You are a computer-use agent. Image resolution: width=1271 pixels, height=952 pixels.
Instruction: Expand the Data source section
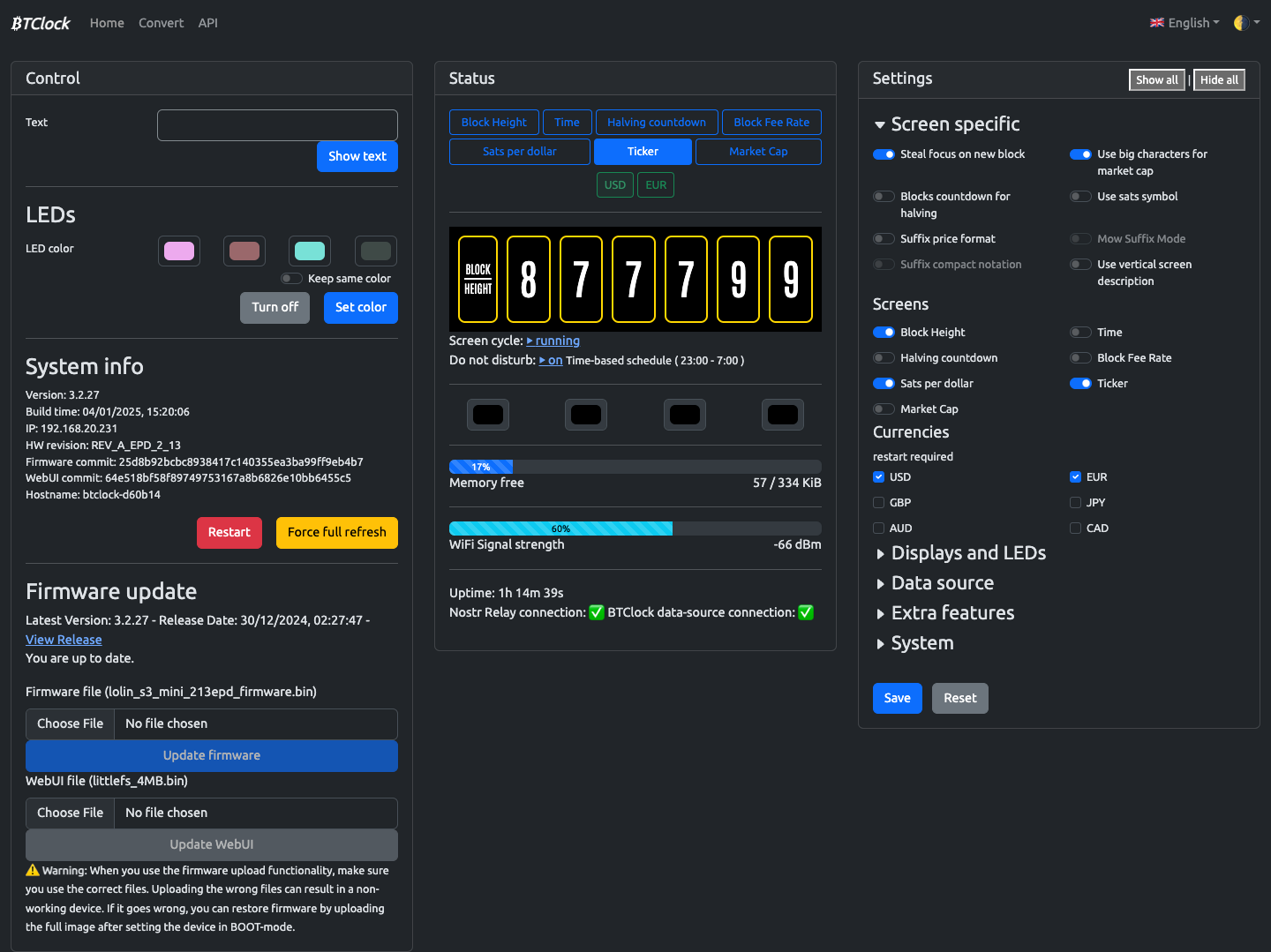coord(933,583)
